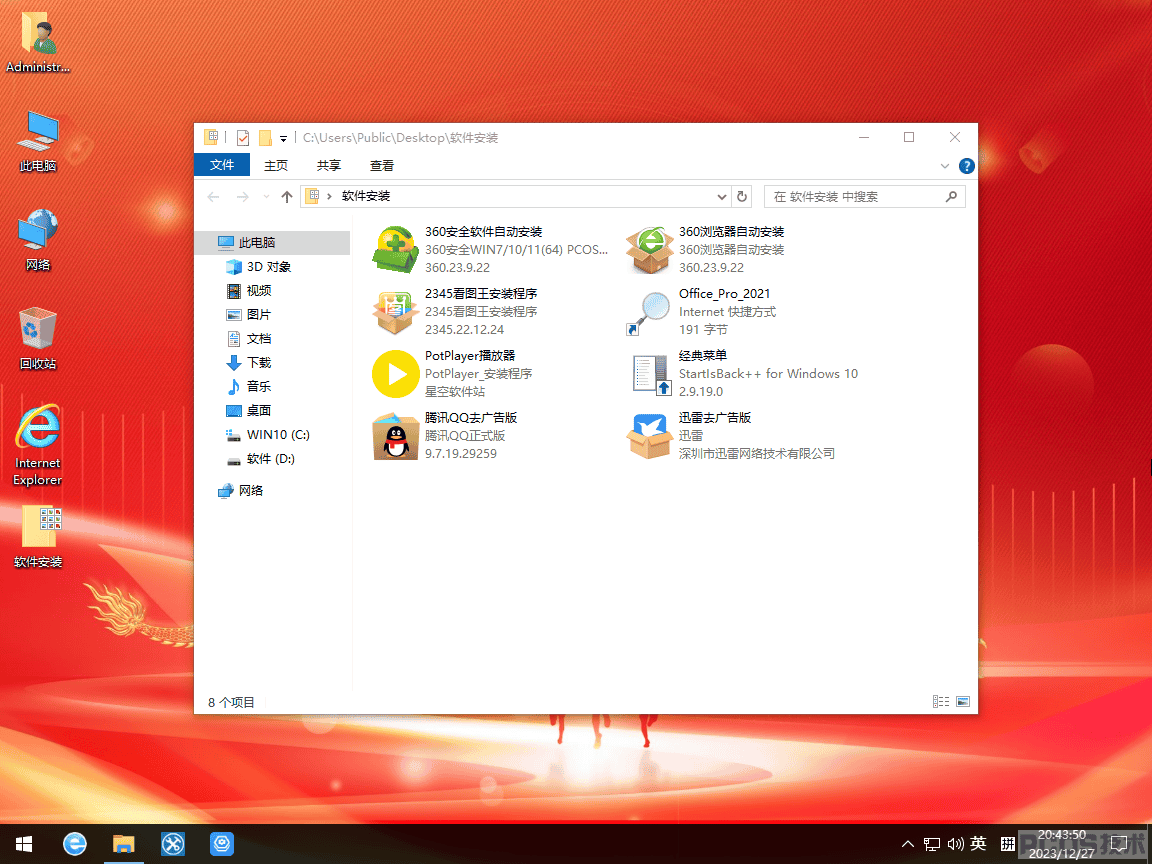
Task: Select the 网络 desktop icon
Action: click(x=38, y=240)
